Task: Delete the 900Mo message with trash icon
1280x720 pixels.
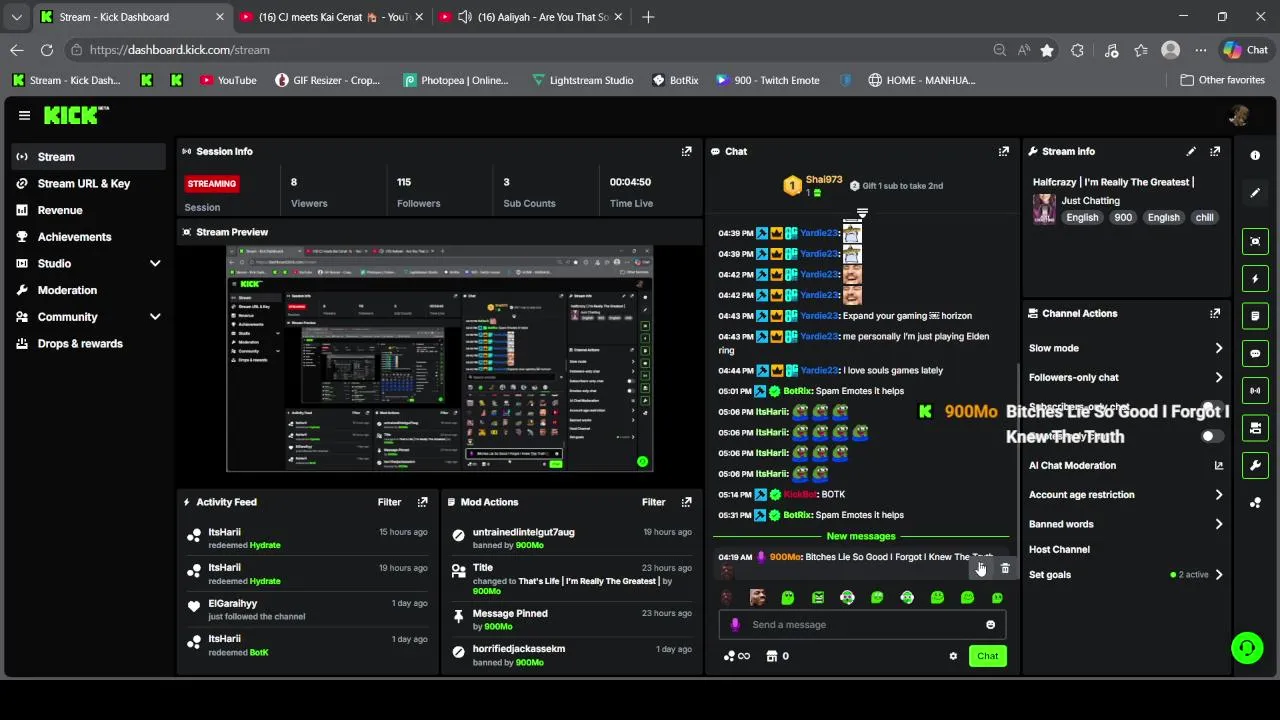Action: 1005,568
